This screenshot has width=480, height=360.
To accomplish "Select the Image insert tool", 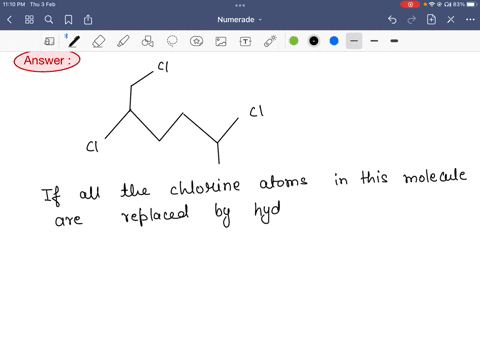I will tap(221, 41).
